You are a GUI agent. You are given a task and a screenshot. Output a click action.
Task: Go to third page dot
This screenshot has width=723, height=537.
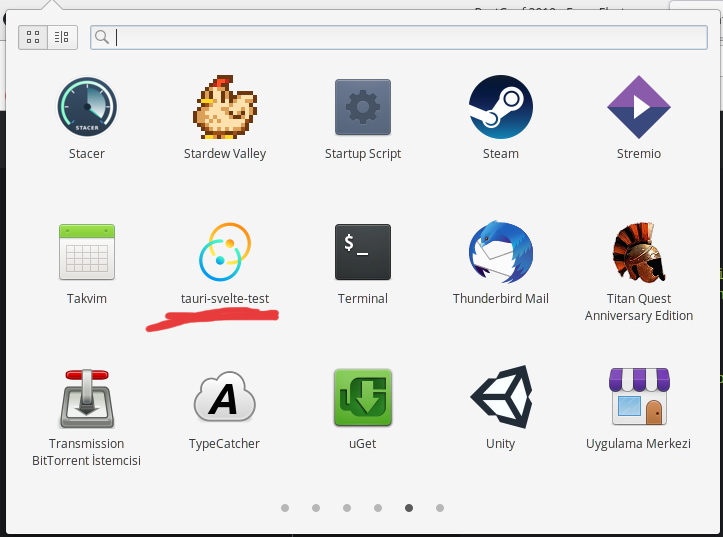[347, 507]
